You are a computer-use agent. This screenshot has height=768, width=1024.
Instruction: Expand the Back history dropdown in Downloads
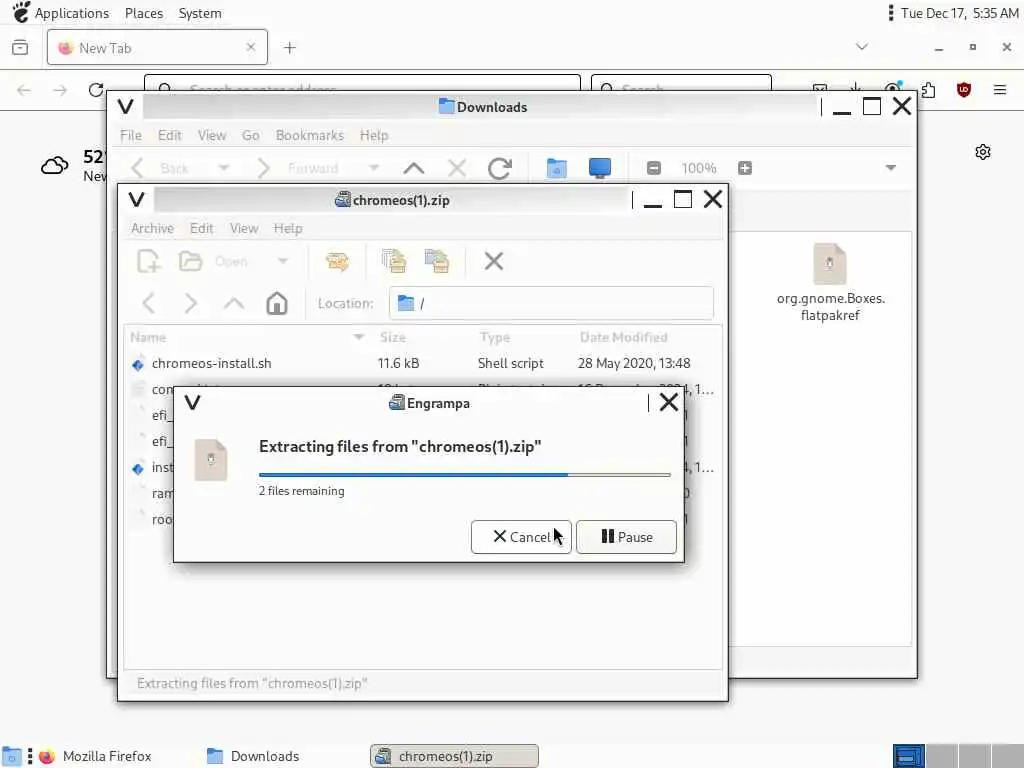[224, 168]
